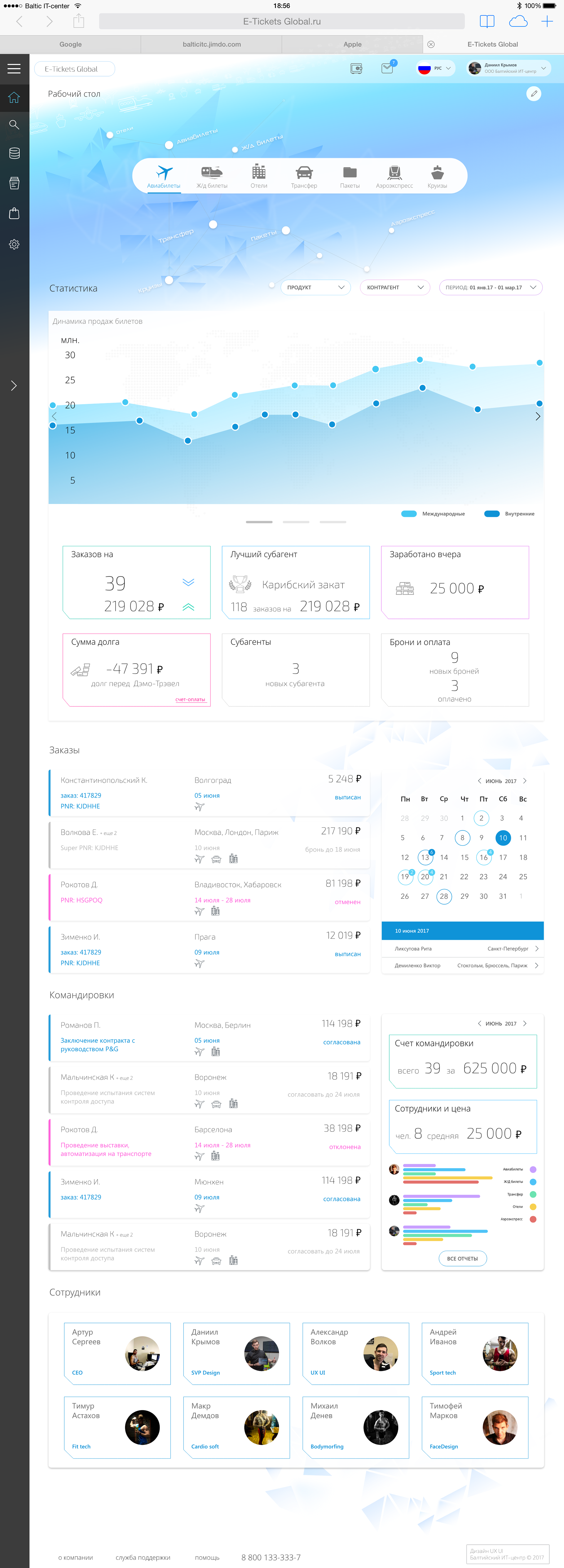Open счет-оплаты link
564x1568 pixels.
click(190, 700)
